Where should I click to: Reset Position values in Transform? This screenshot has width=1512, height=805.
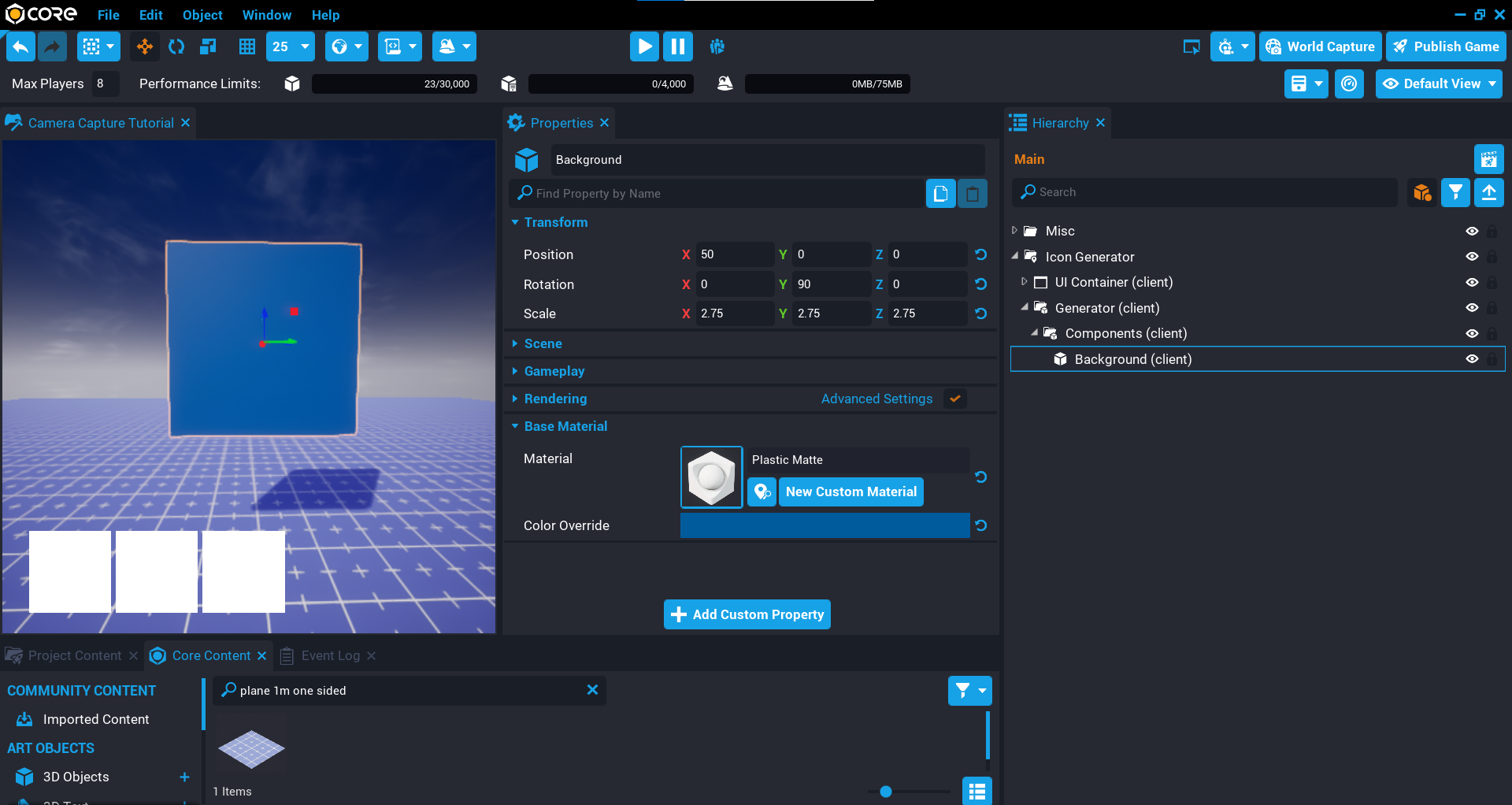coord(980,254)
